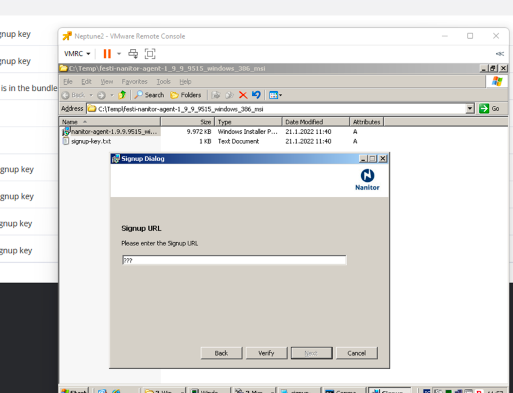
Task: Click the red Delete icon
Action: pos(243,95)
